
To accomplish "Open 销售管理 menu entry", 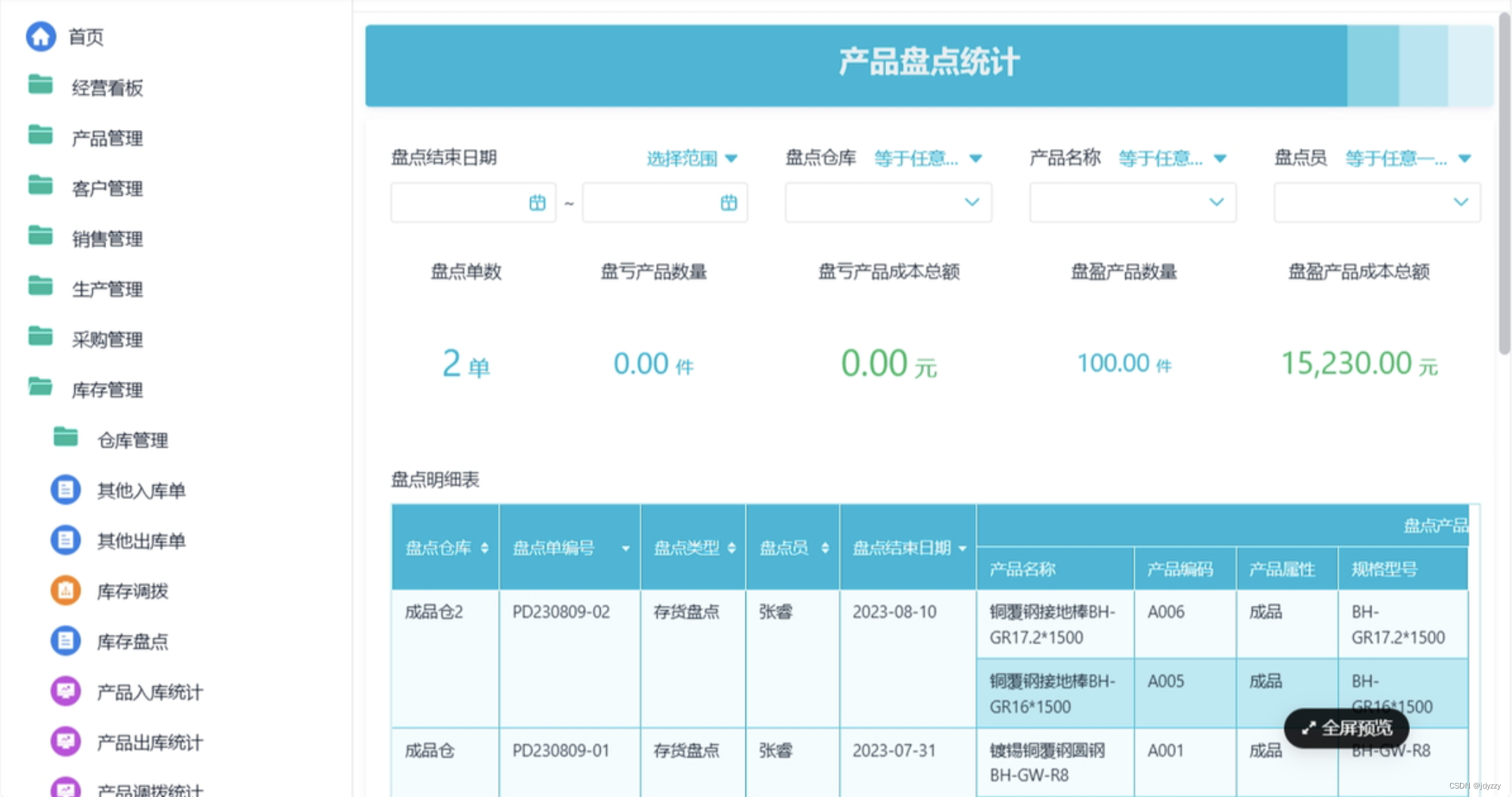I will [108, 239].
